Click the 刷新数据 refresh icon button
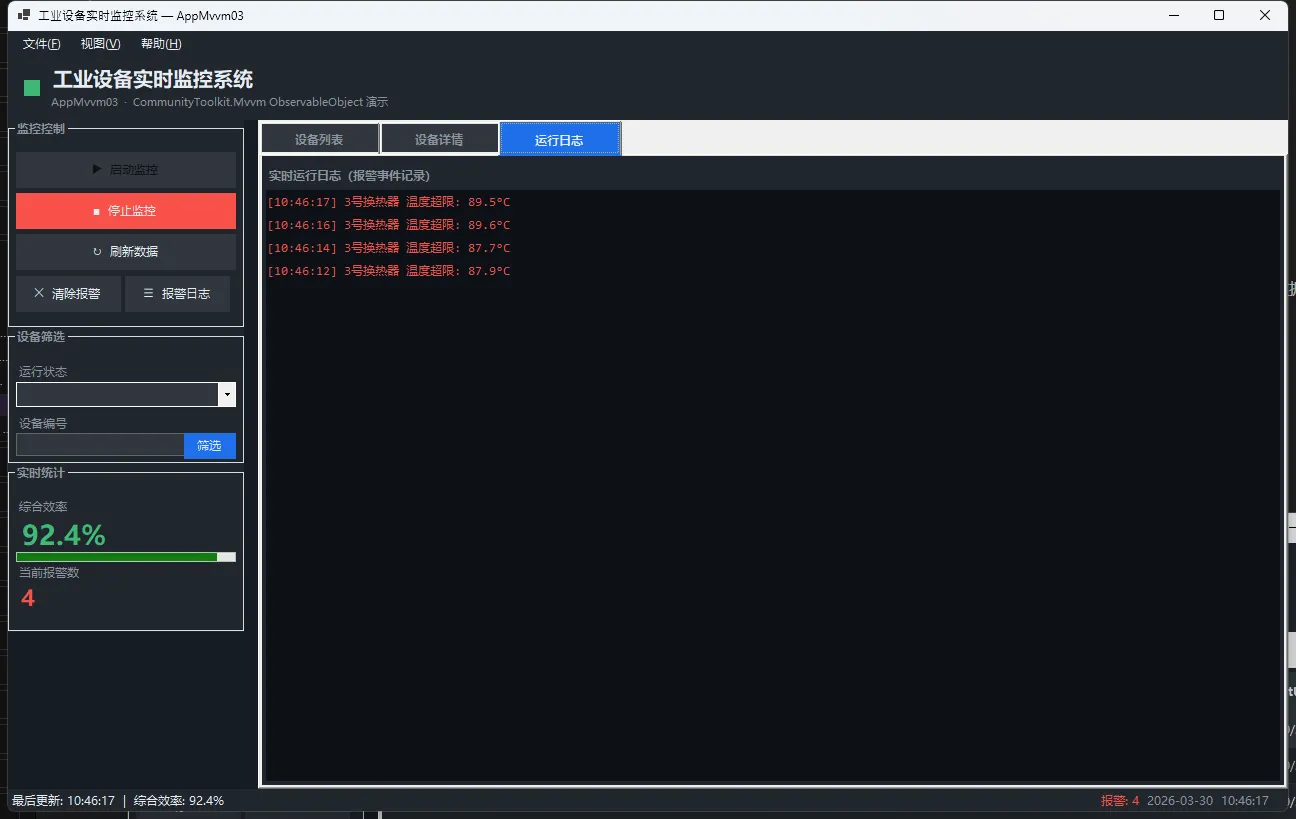The image size is (1296, 819). click(97, 252)
